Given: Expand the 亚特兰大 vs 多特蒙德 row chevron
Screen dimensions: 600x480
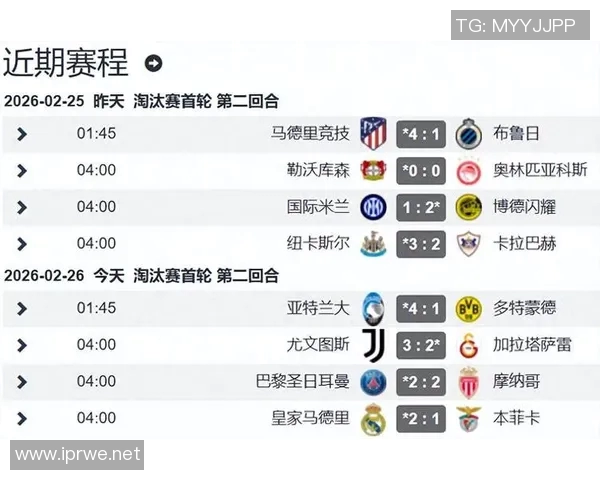Looking at the screenshot, I should (22, 308).
